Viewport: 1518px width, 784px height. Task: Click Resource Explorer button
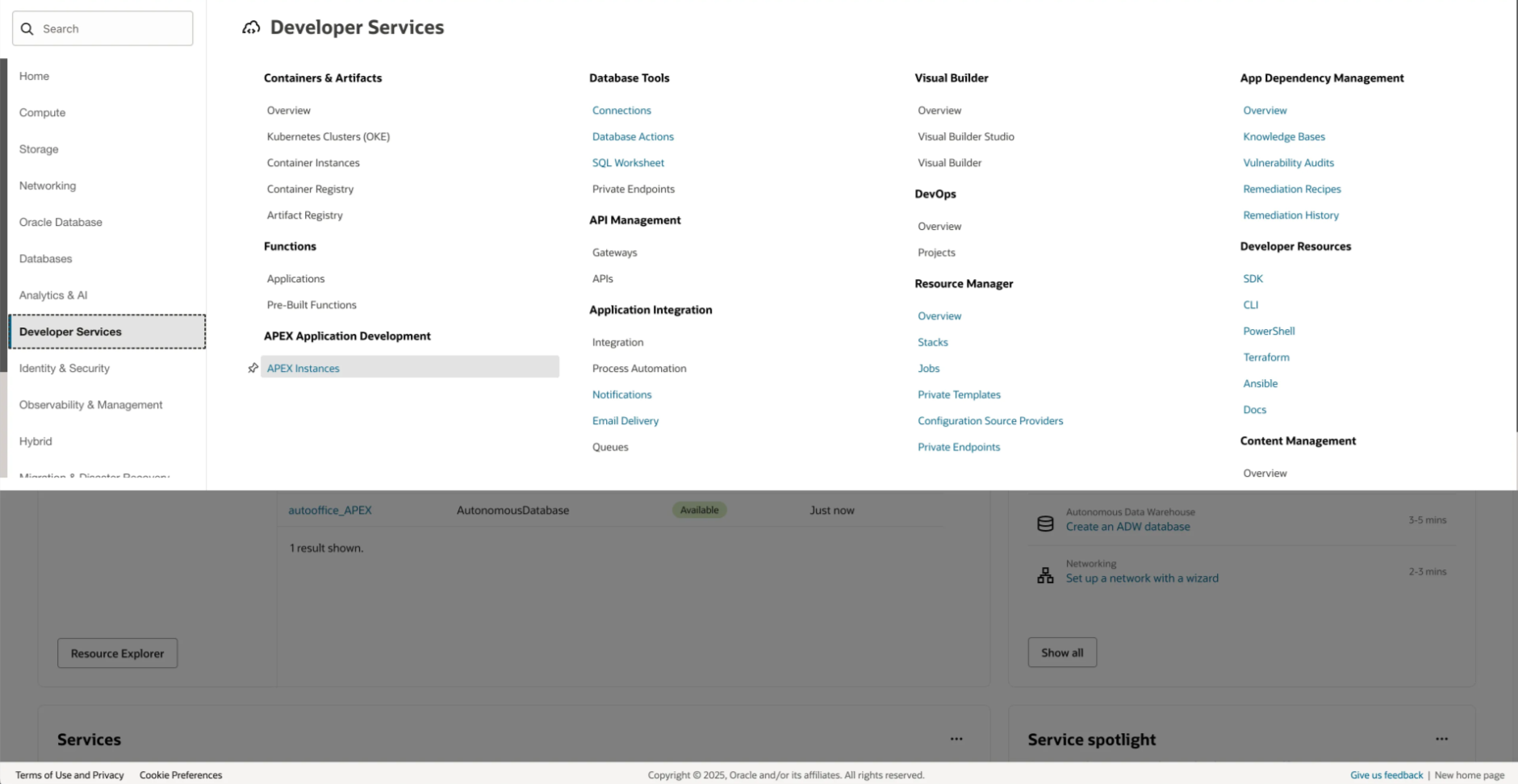pos(117,653)
